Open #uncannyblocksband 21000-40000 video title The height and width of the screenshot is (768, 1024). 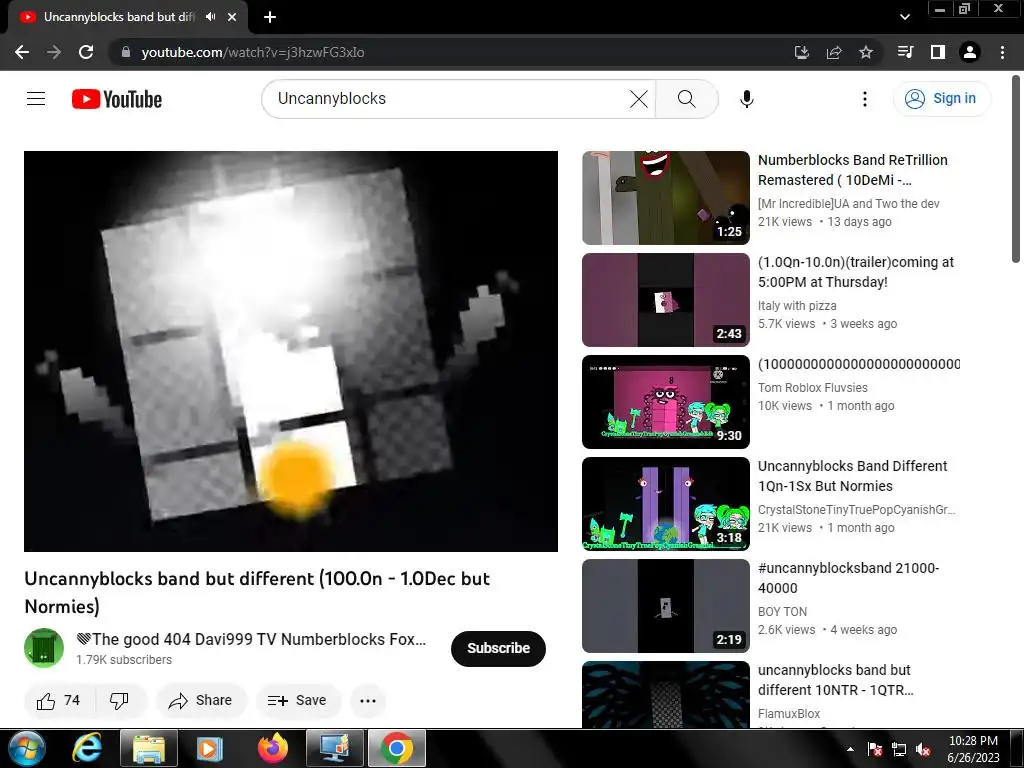coord(848,578)
